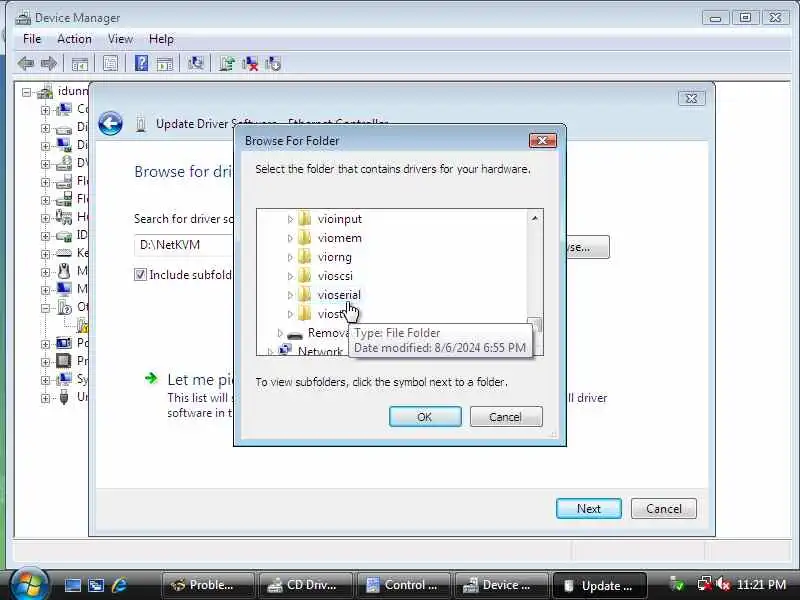Screen dimensions: 800x600
Task: Click the yellow warning device under Other devices
Action: tap(82, 325)
